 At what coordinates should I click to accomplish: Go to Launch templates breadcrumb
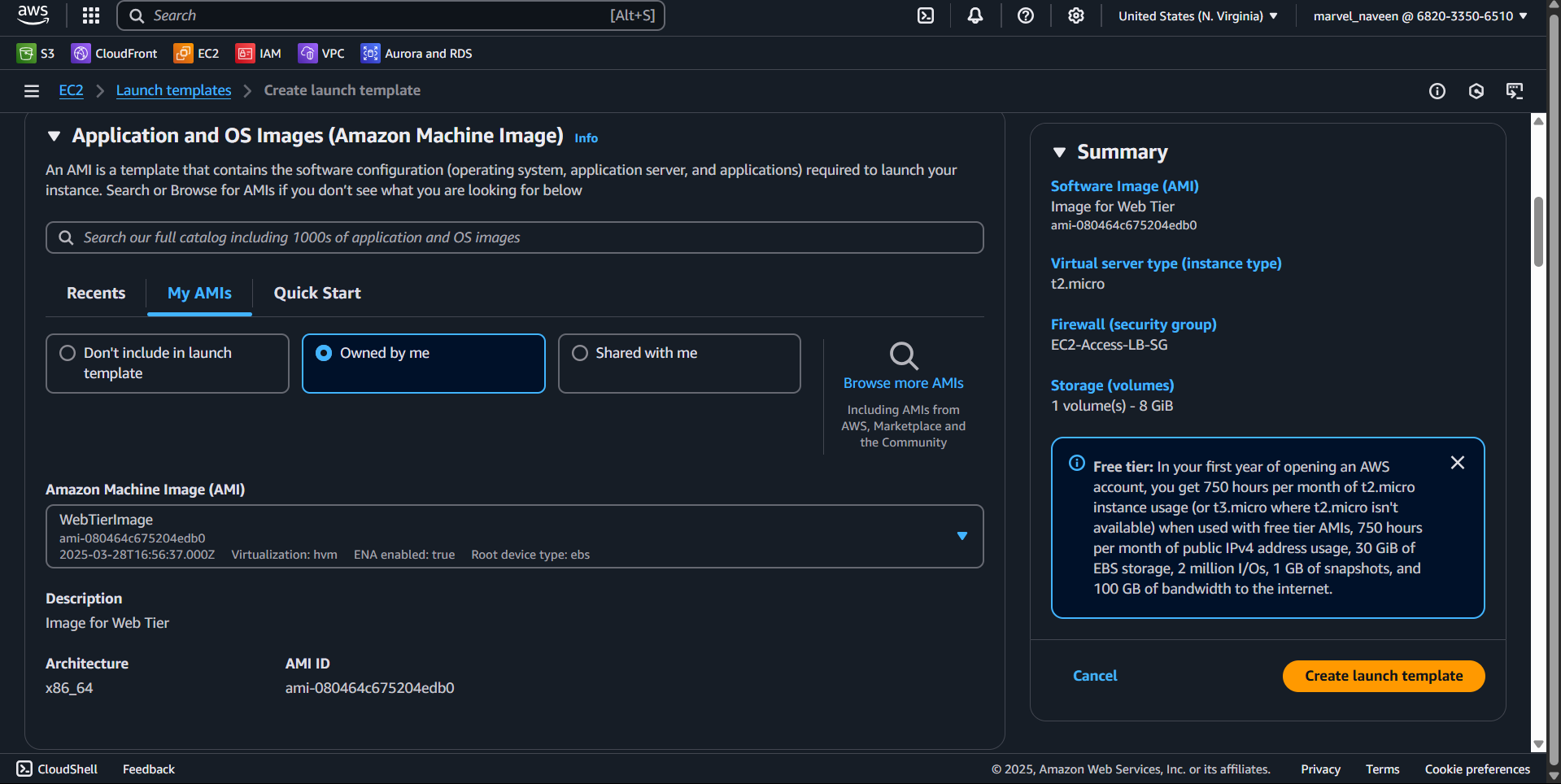(173, 90)
